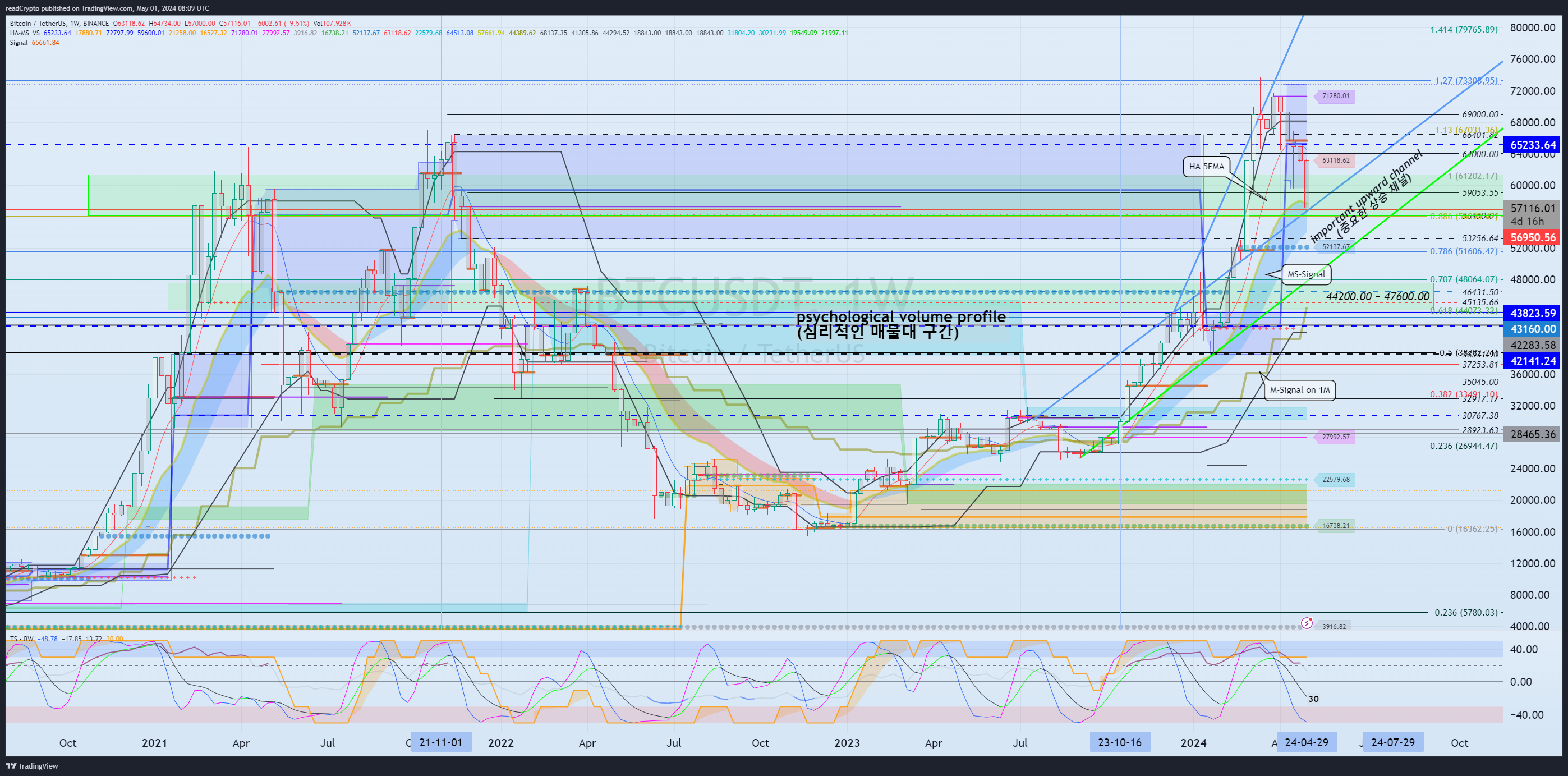Image resolution: width=1568 pixels, height=776 pixels.
Task: Click the 44200.00 - 47600.00 range text
Action: tap(1378, 296)
